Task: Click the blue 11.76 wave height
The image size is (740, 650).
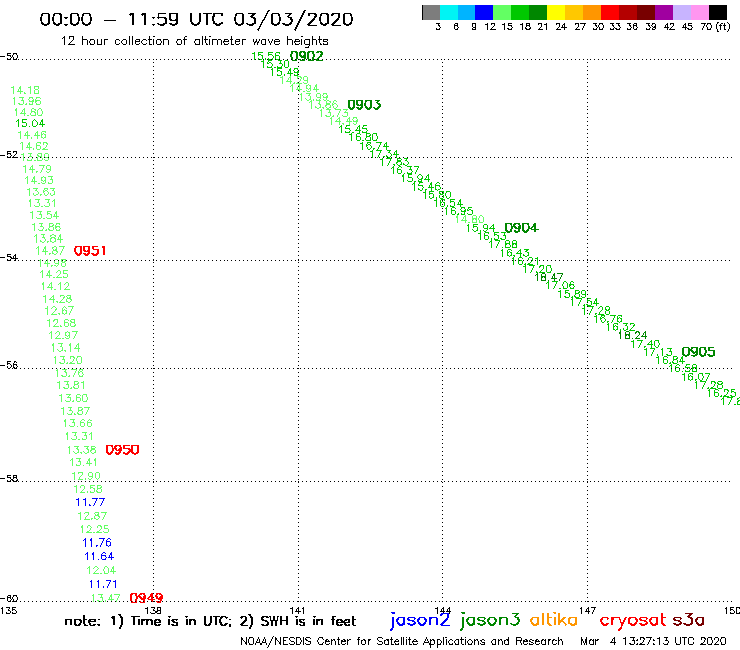Action: pyautogui.click(x=97, y=543)
